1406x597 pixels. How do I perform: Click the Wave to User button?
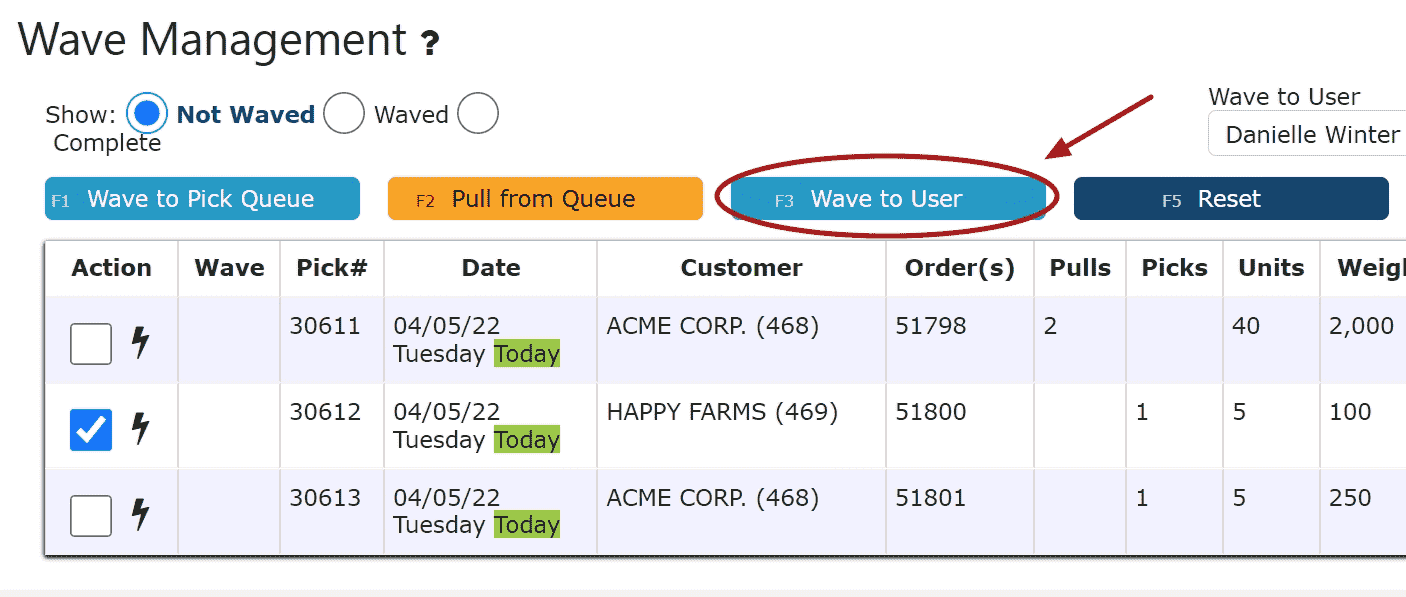click(x=888, y=199)
